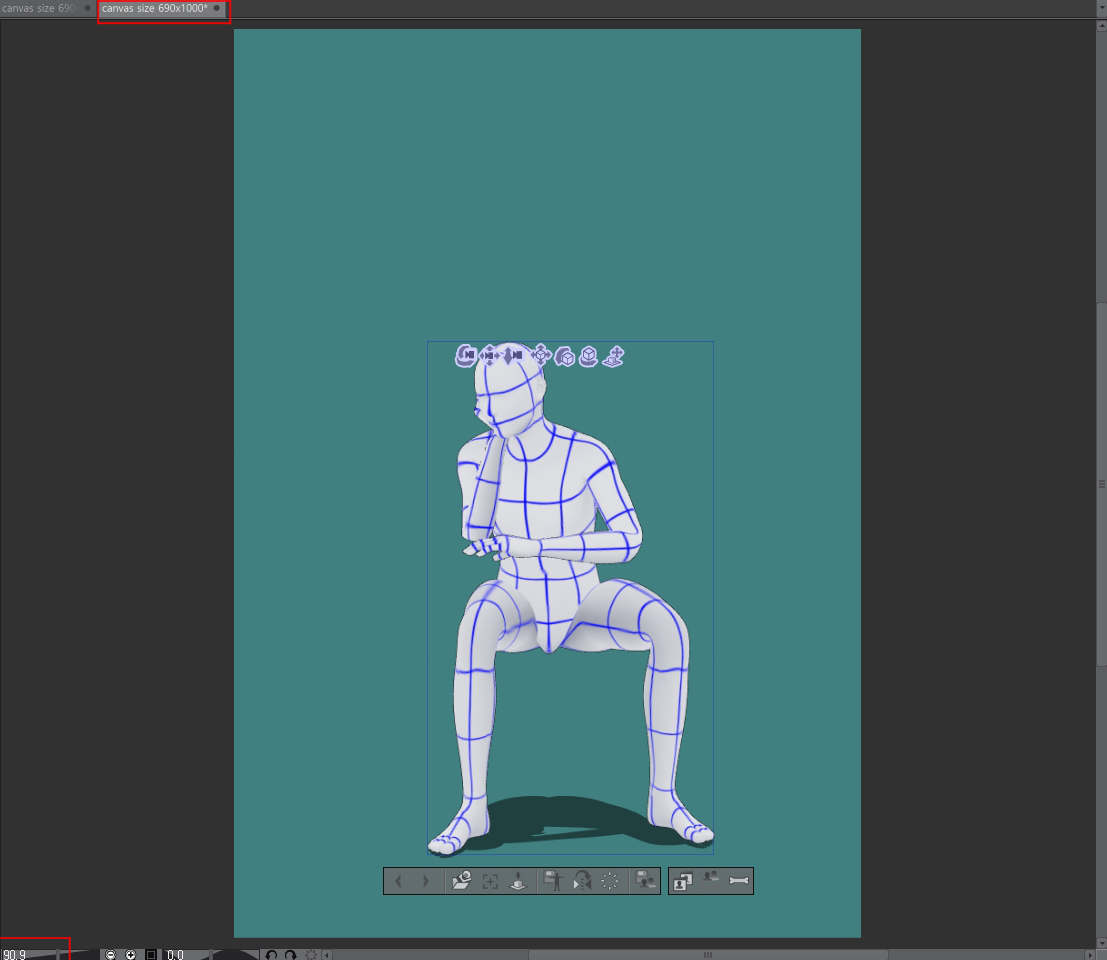Close the first 'canvas size 690' tab

click(x=88, y=8)
